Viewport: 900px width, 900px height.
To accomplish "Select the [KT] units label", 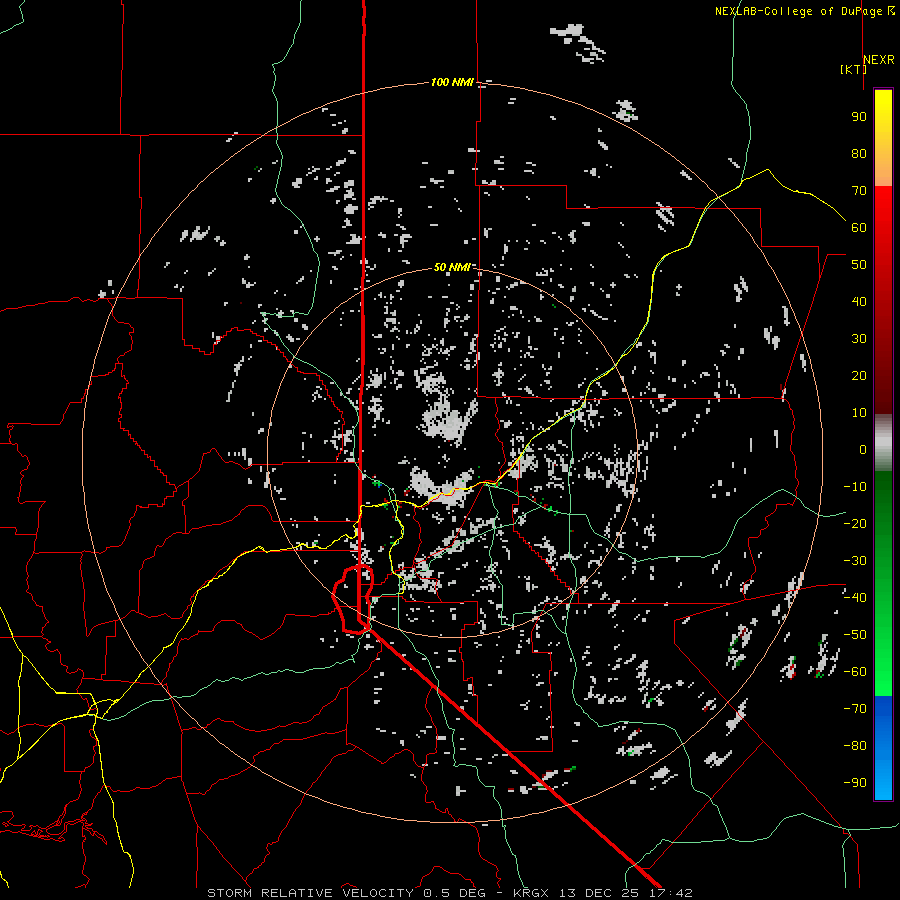I will [854, 69].
